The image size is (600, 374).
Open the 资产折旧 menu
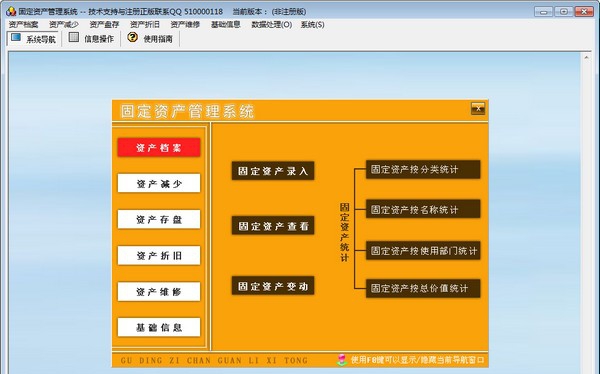[x=145, y=24]
